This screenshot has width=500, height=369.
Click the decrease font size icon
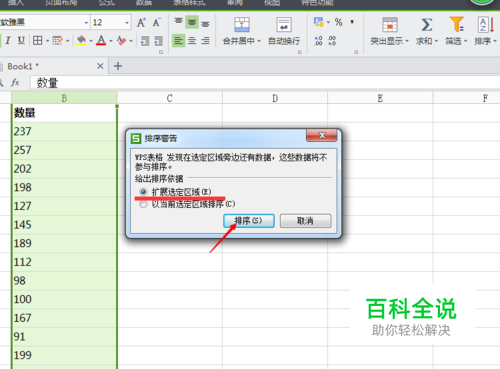coord(156,23)
